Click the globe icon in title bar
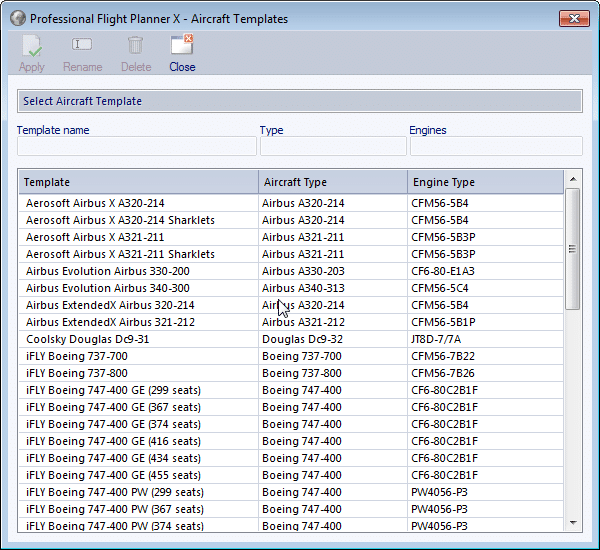600x550 pixels. point(17,18)
